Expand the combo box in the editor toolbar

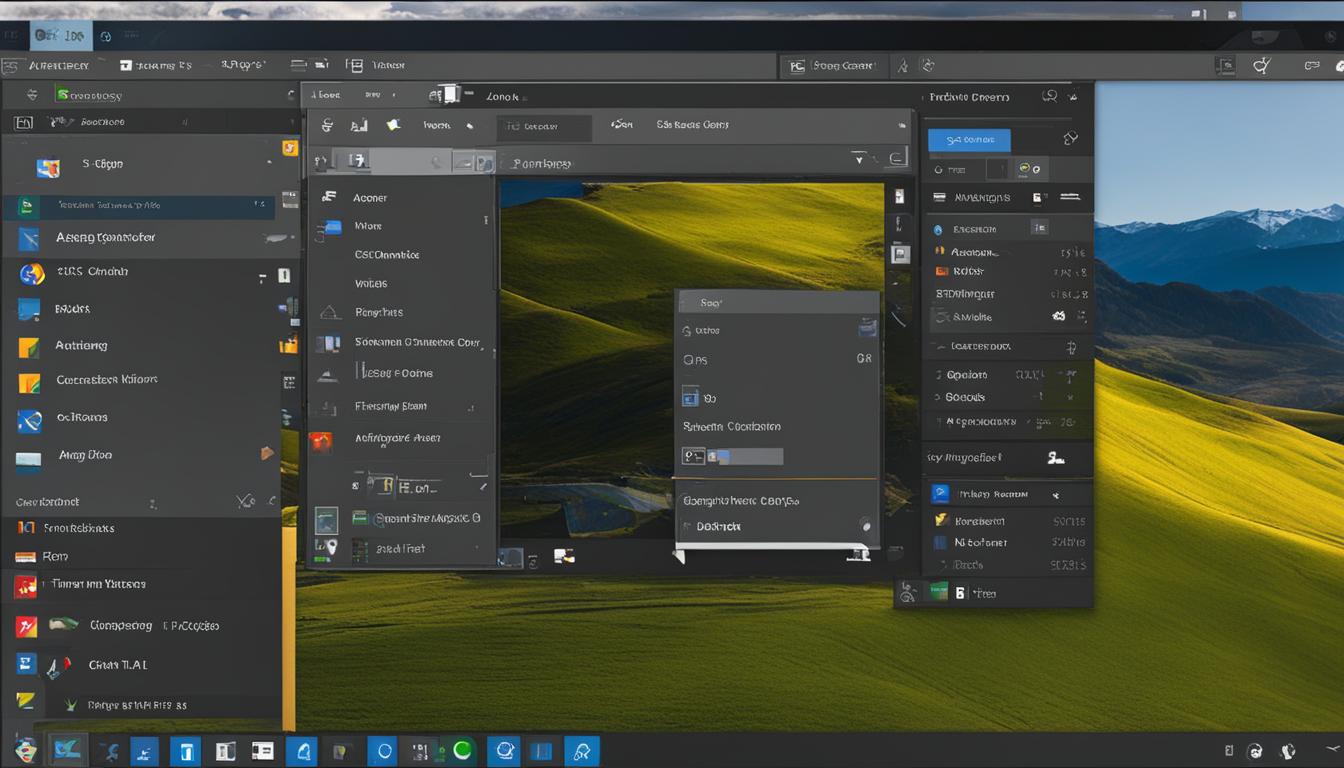point(543,127)
